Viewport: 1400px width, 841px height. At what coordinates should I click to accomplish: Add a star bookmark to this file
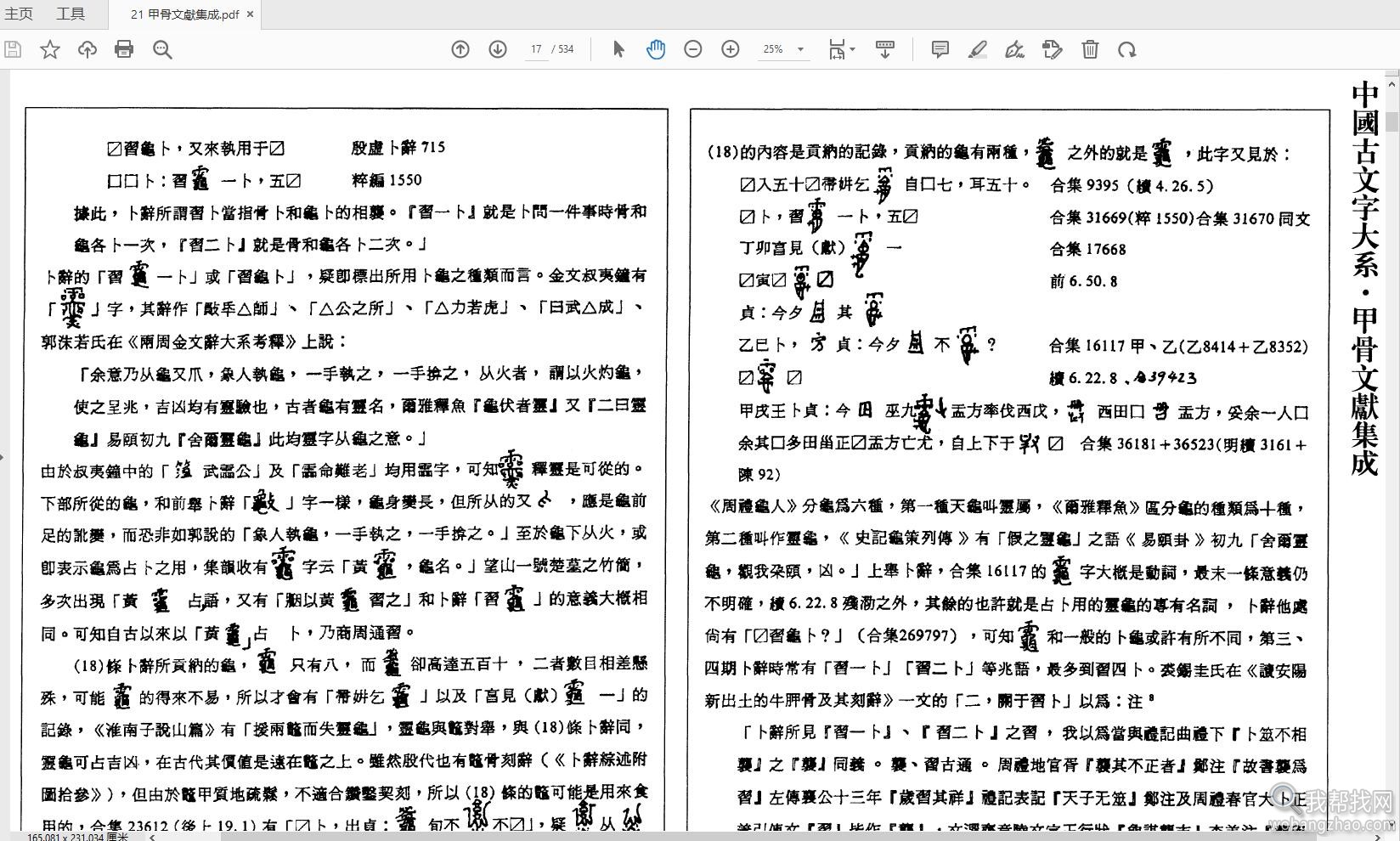coord(50,49)
